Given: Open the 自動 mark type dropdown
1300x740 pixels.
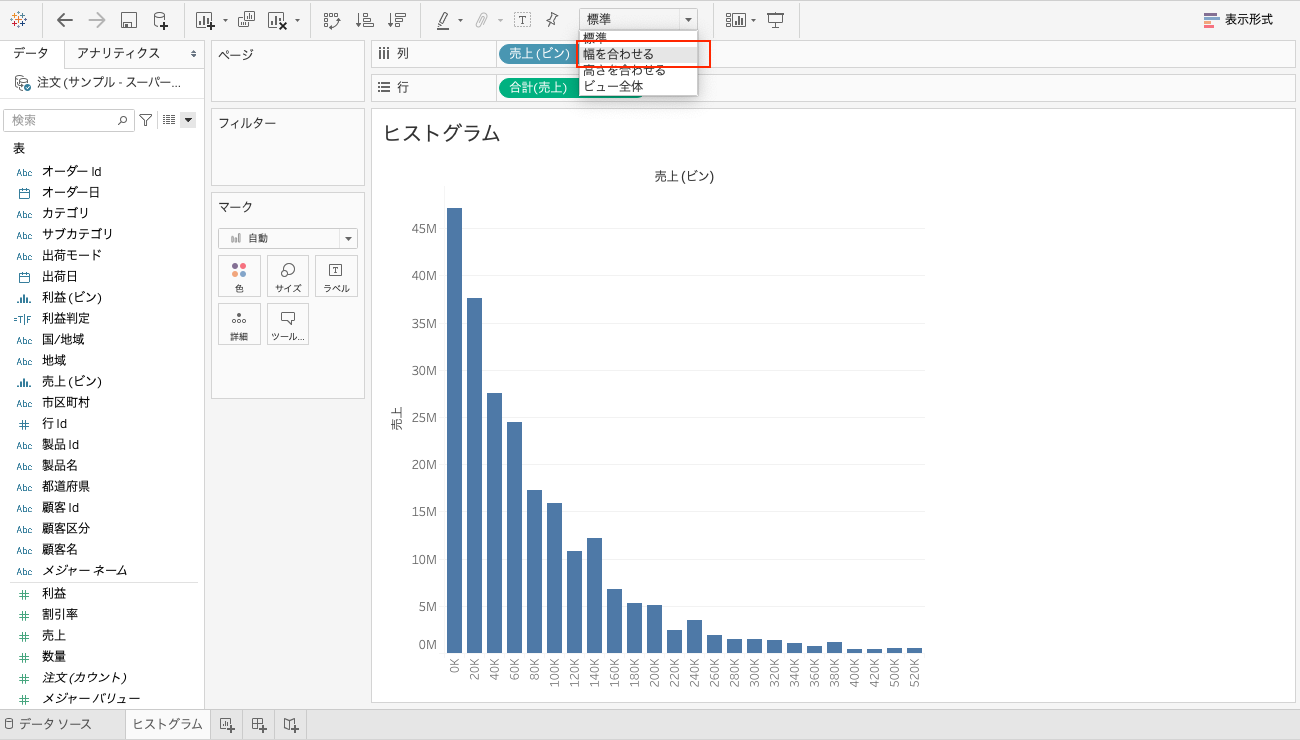Looking at the screenshot, I should pyautogui.click(x=288, y=238).
